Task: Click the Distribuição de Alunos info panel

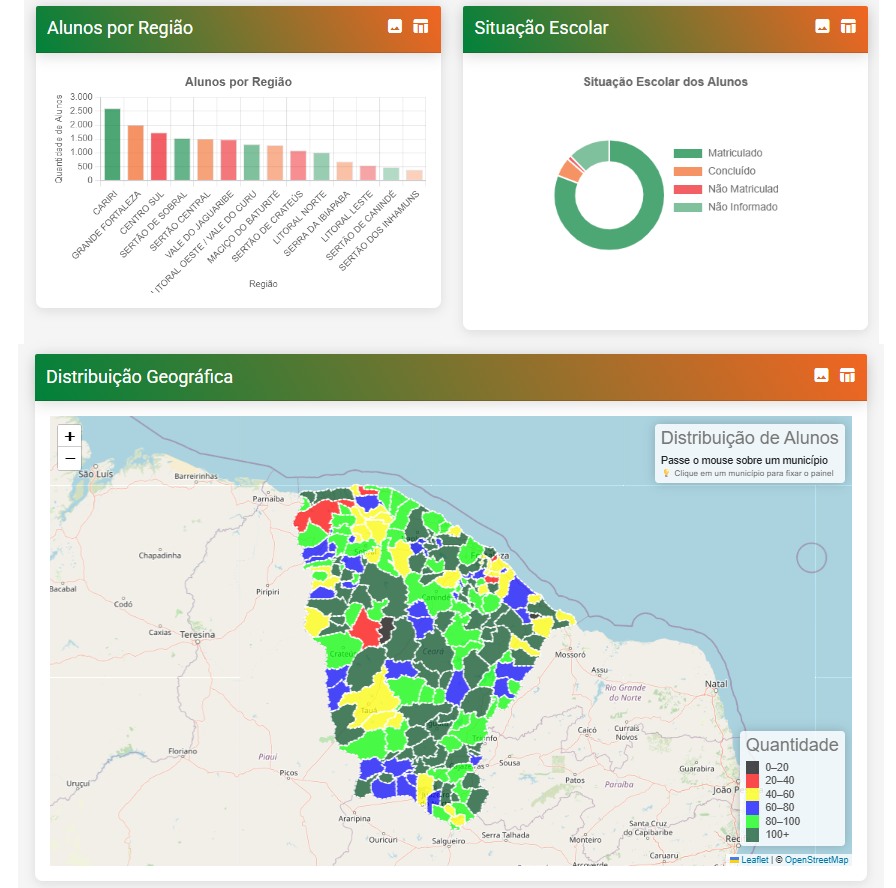Action: pos(749,453)
